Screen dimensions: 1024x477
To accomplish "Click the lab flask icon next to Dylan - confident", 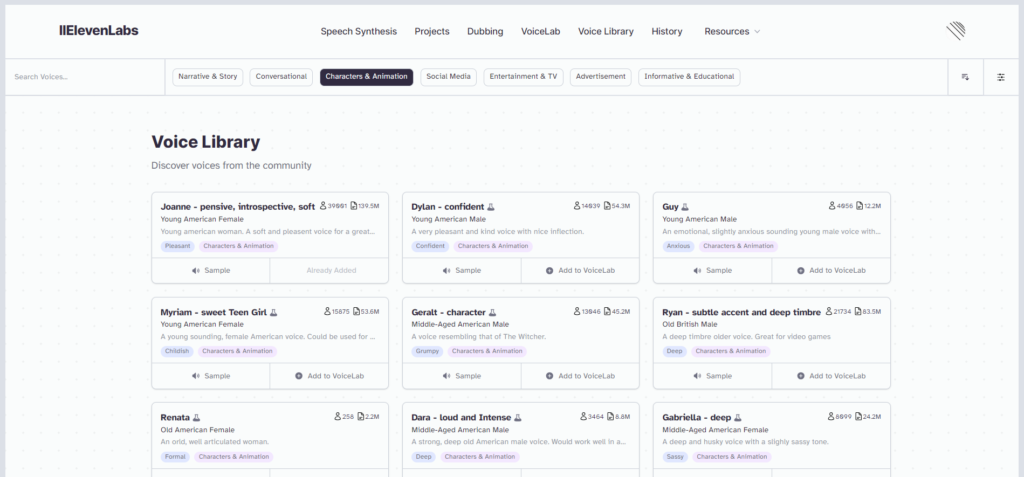I will (x=491, y=207).
